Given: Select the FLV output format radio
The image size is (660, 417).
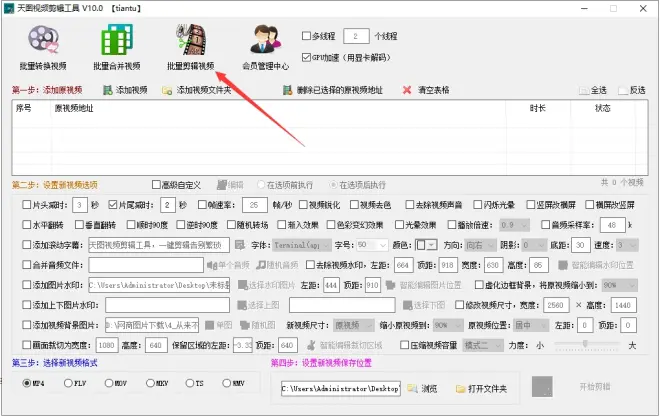Looking at the screenshot, I should [x=68, y=382].
